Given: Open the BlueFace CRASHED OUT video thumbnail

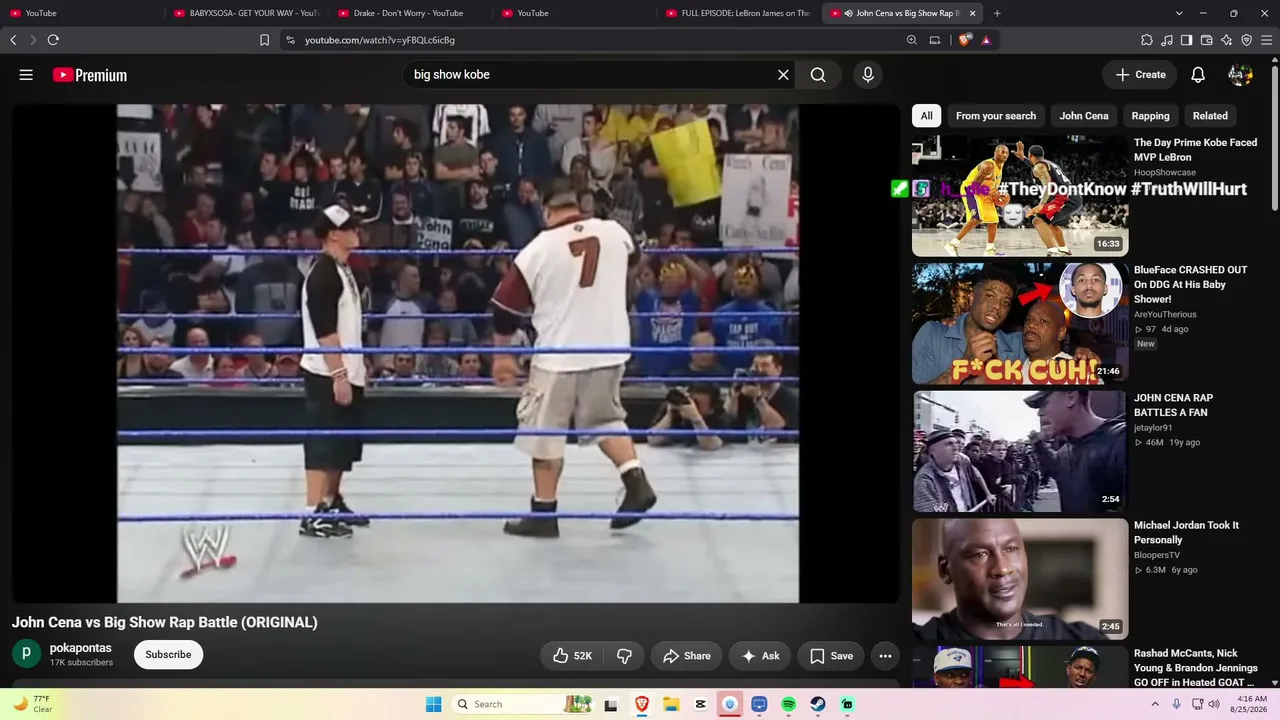Looking at the screenshot, I should tap(1020, 323).
